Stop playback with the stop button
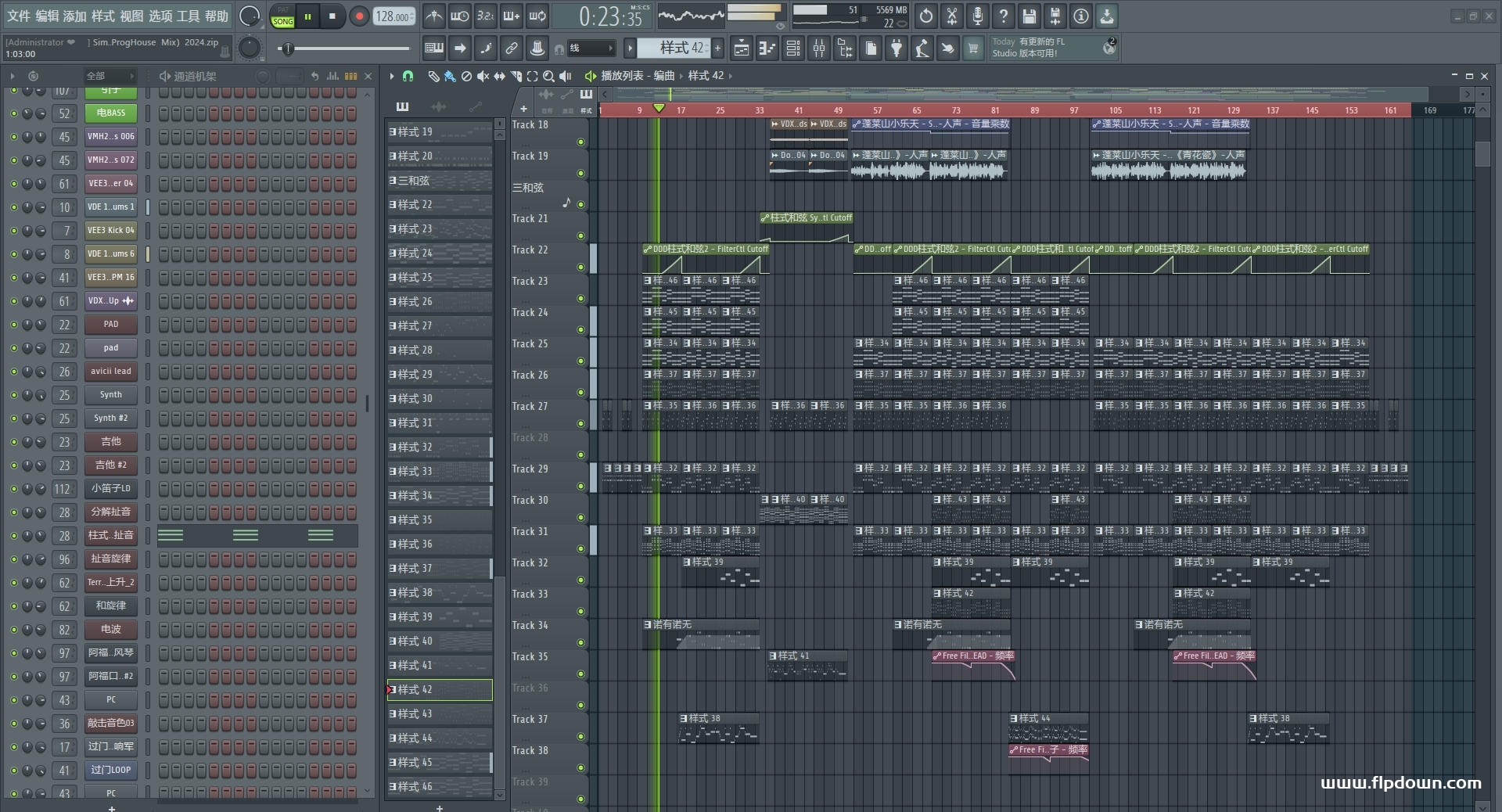The image size is (1502, 812). point(332,16)
